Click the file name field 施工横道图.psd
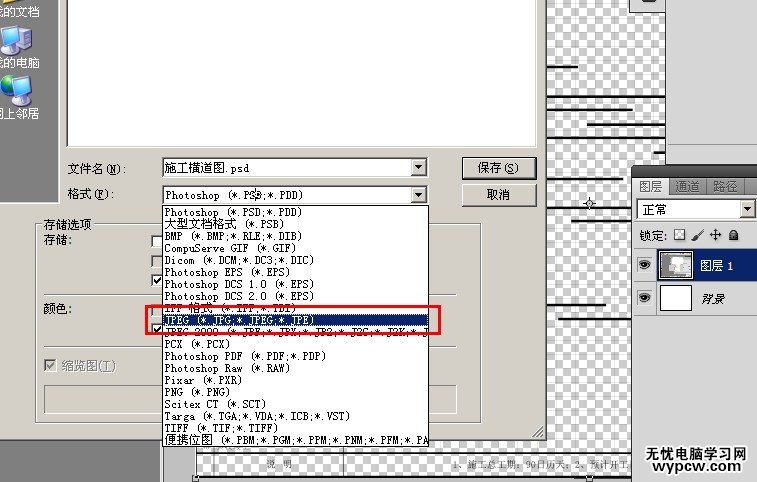Viewport: 757px width, 482px height. pos(288,168)
